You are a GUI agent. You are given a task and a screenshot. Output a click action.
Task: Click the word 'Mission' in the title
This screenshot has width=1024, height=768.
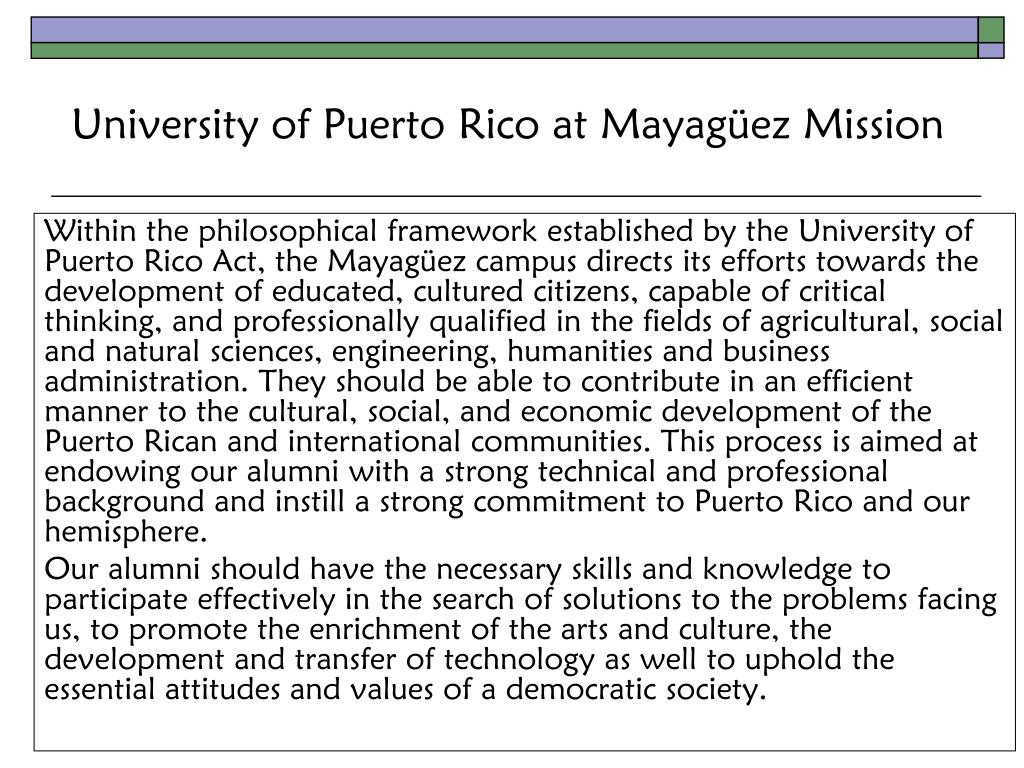click(874, 125)
